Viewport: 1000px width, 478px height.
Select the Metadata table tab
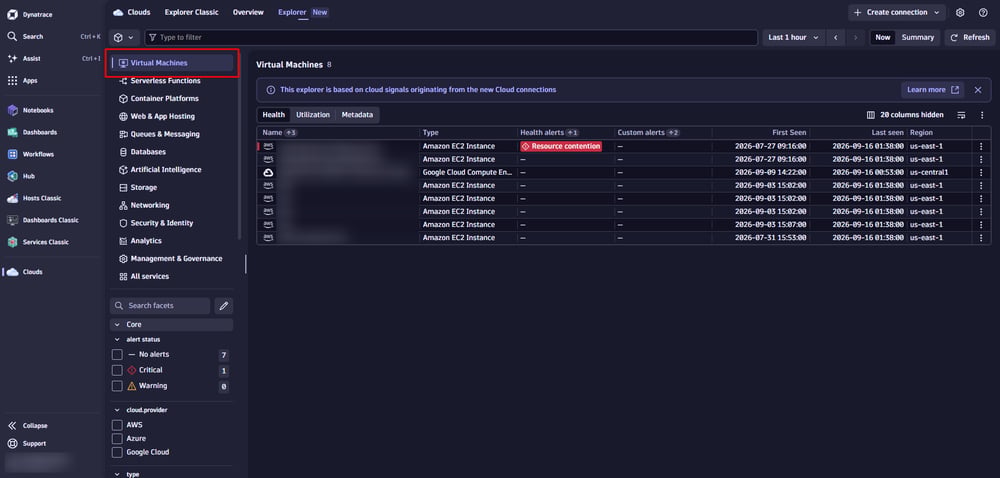point(357,115)
